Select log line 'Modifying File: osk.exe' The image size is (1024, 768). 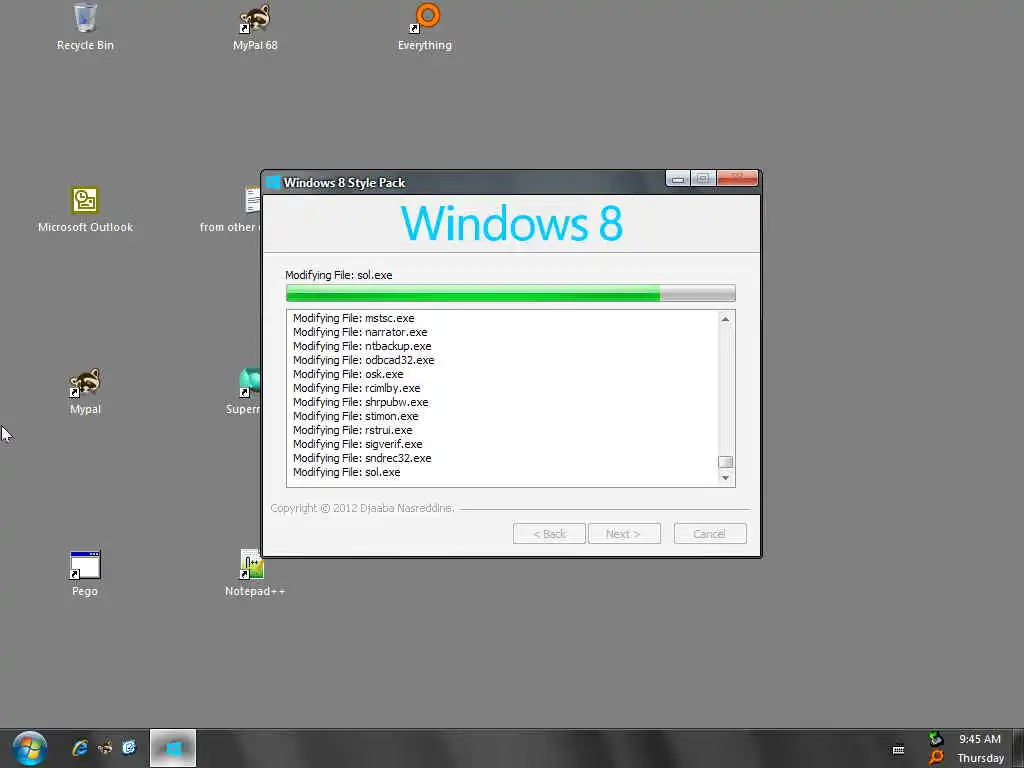click(348, 374)
